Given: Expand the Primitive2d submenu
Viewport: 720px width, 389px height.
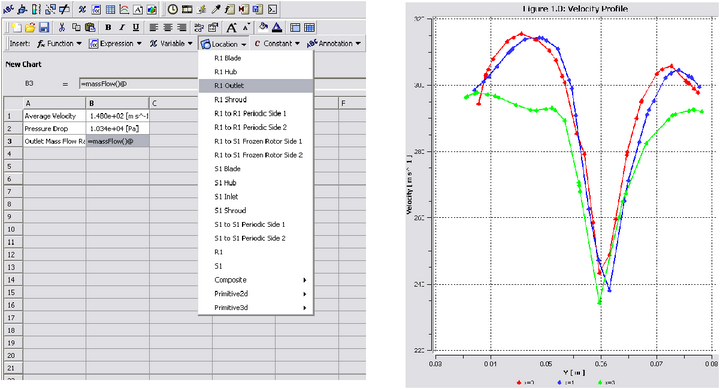Looking at the screenshot, I should [256, 293].
